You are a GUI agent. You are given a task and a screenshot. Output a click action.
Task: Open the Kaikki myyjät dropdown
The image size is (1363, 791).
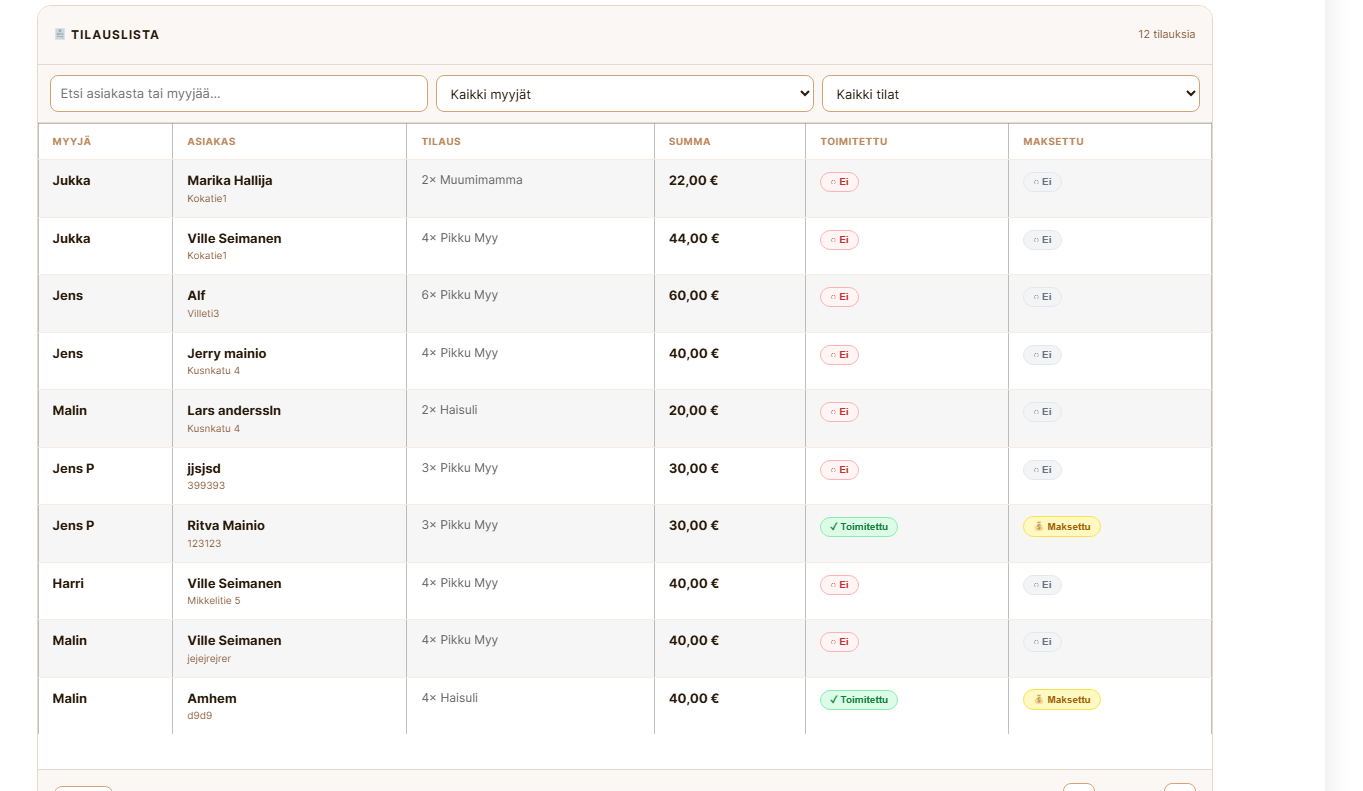pos(625,93)
